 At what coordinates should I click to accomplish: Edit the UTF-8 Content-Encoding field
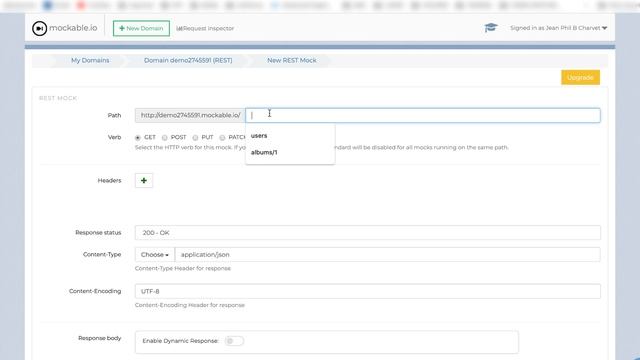pyautogui.click(x=367, y=291)
